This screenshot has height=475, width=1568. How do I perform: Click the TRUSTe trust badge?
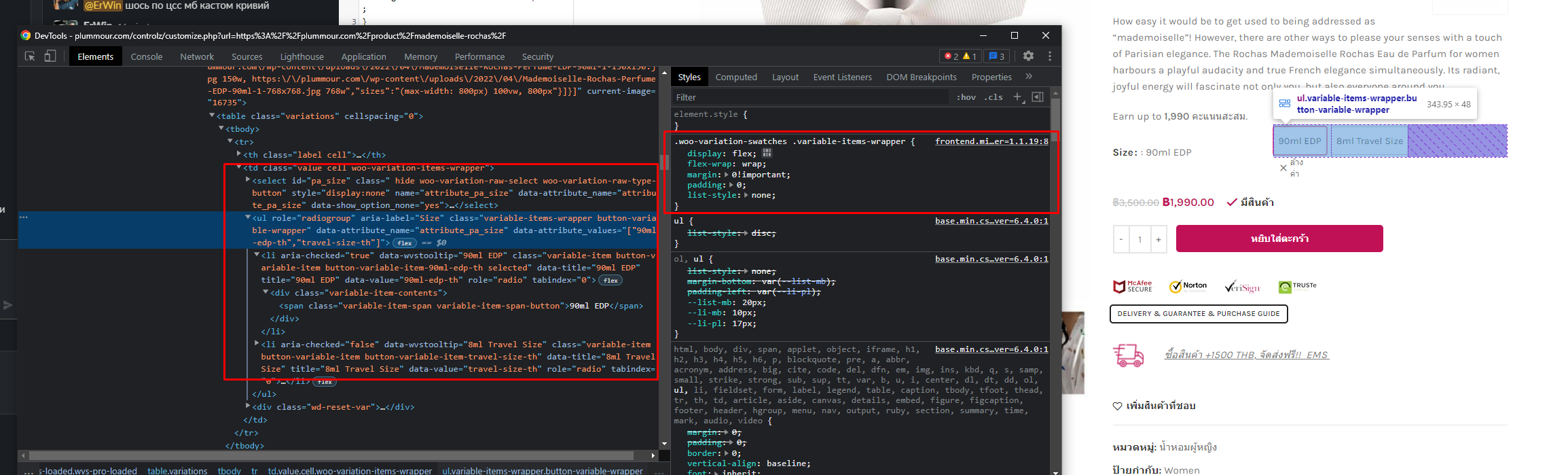tap(1297, 287)
